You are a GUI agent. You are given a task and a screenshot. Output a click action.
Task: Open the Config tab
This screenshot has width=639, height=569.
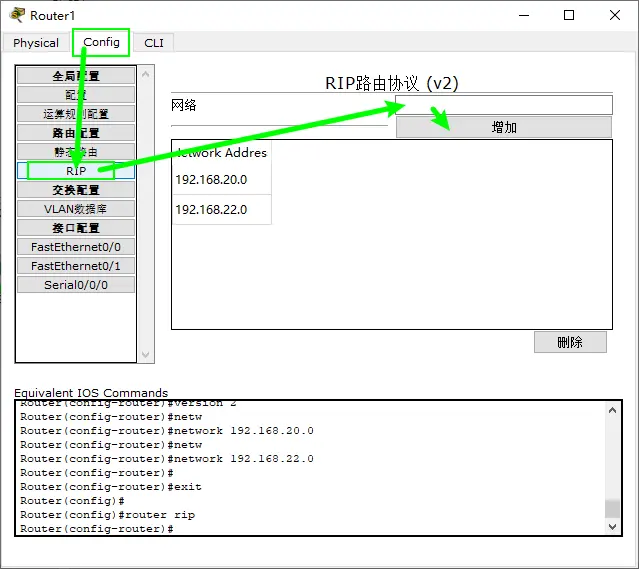(101, 42)
